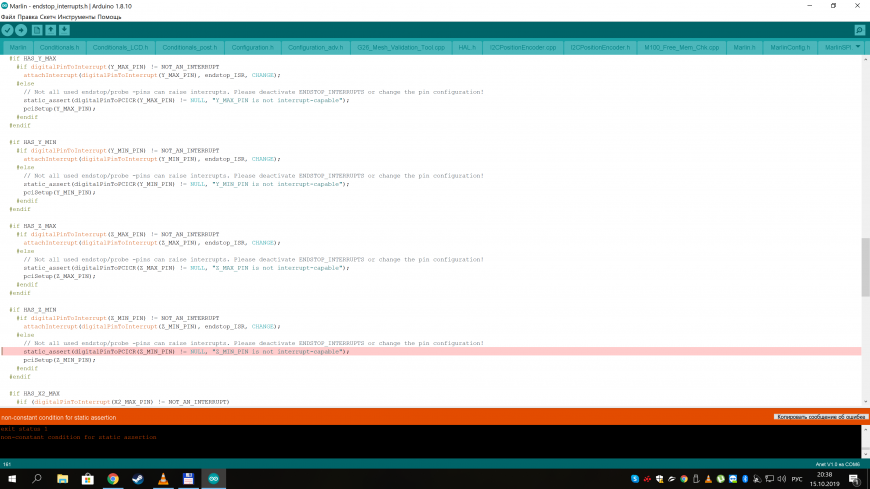Open the Serial Monitor magnifier icon

859,30
